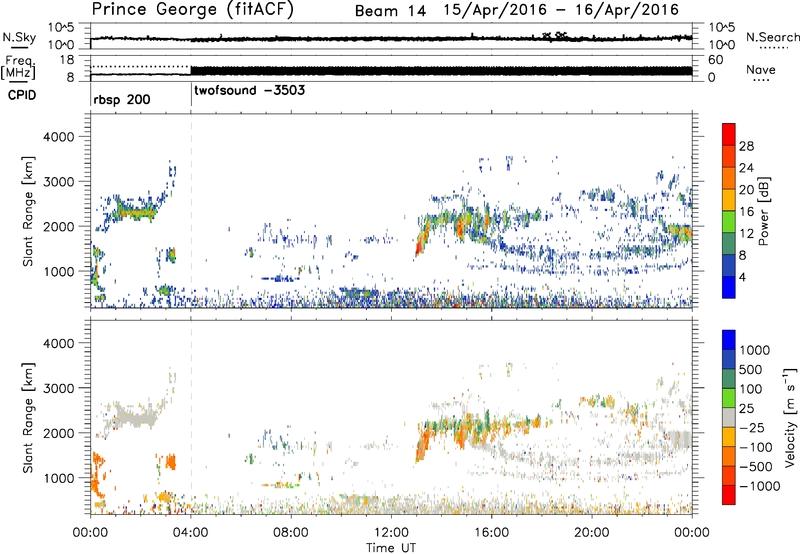Click the '16:00' time axis tick label
This screenshot has width=800, height=554.
click(x=491, y=533)
